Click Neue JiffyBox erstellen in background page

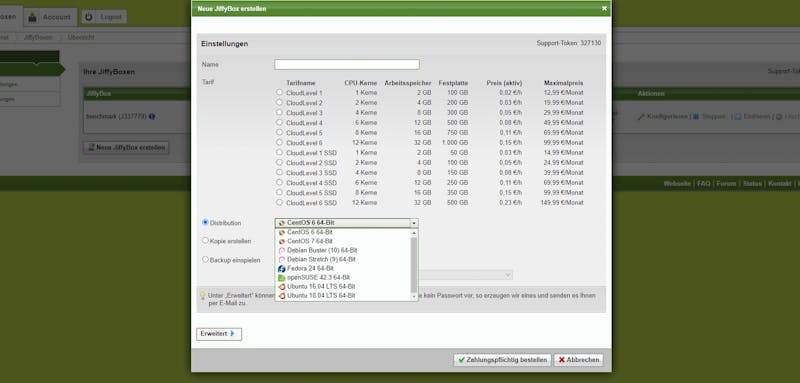126,148
